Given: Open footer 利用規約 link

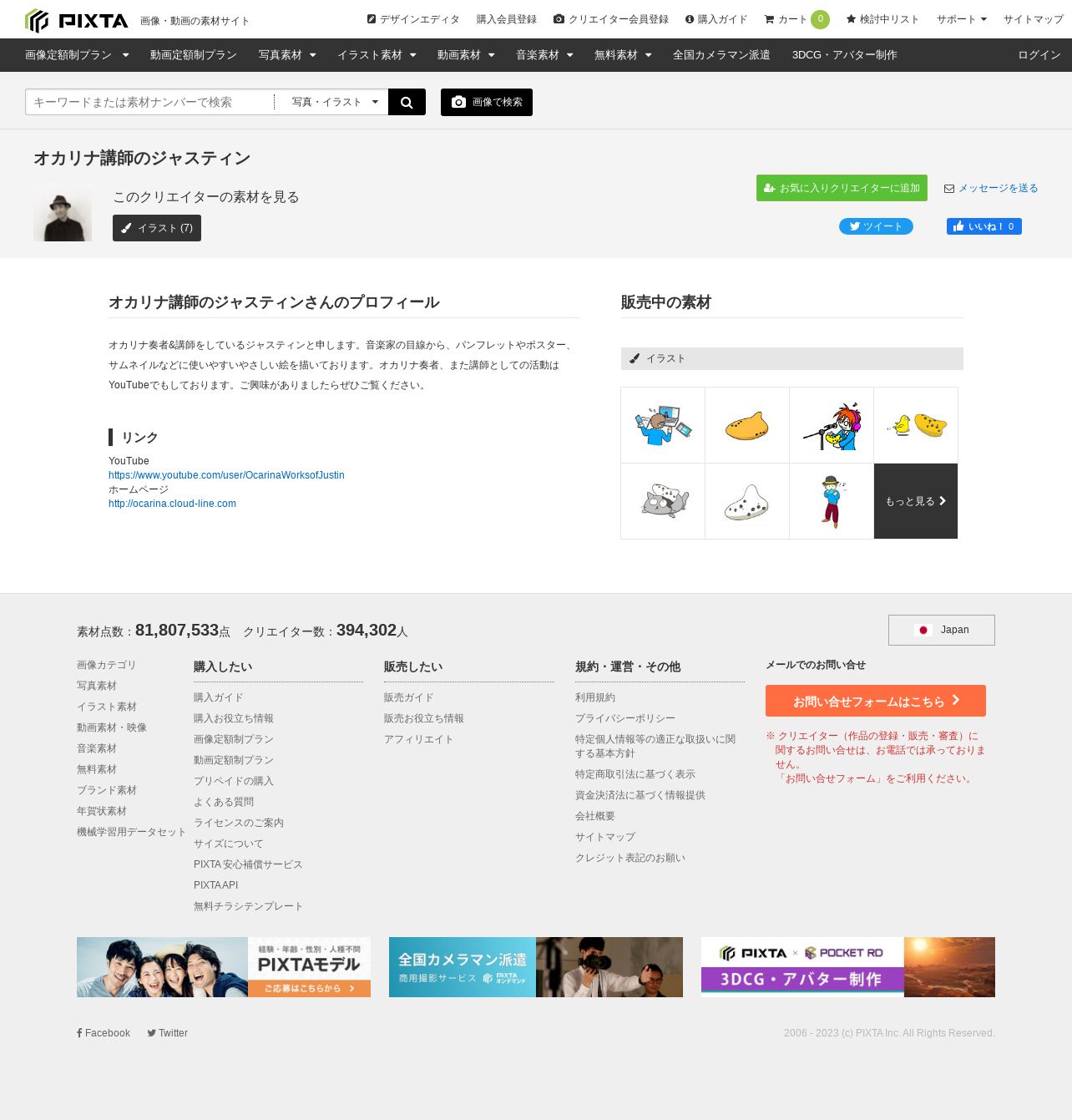Looking at the screenshot, I should (595, 697).
